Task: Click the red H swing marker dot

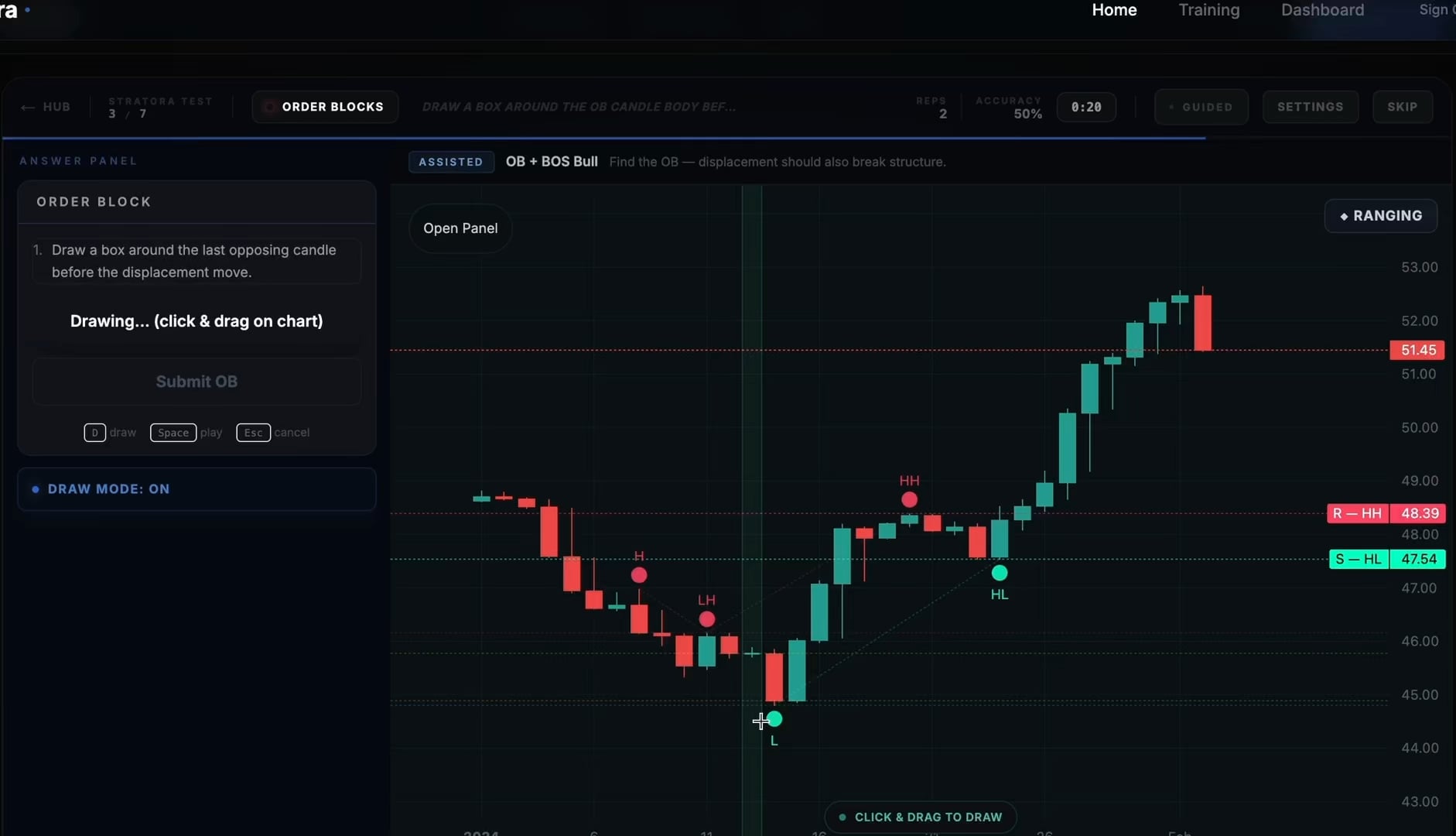Action: coord(639,575)
